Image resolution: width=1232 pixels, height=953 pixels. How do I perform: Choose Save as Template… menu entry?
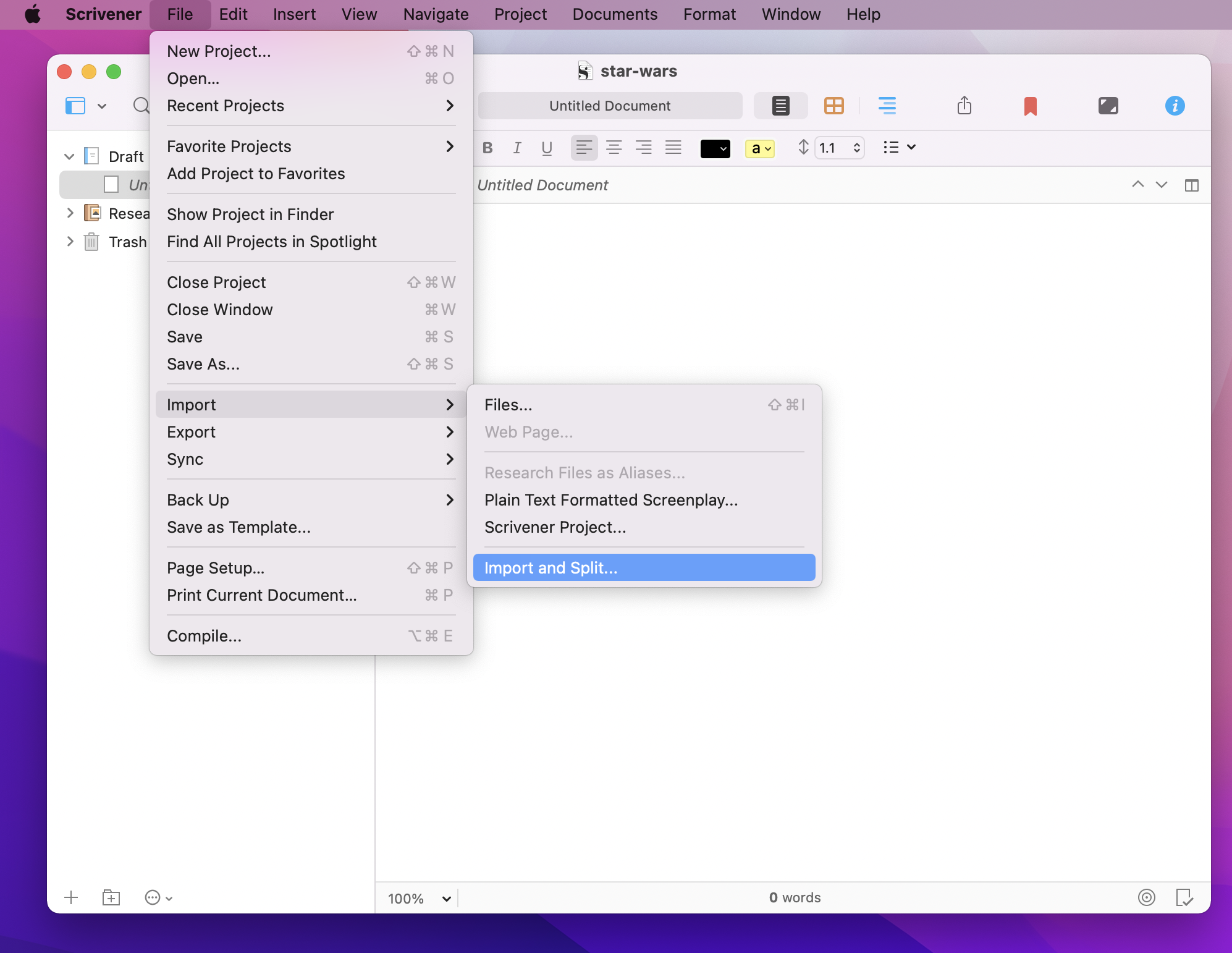coord(311,527)
